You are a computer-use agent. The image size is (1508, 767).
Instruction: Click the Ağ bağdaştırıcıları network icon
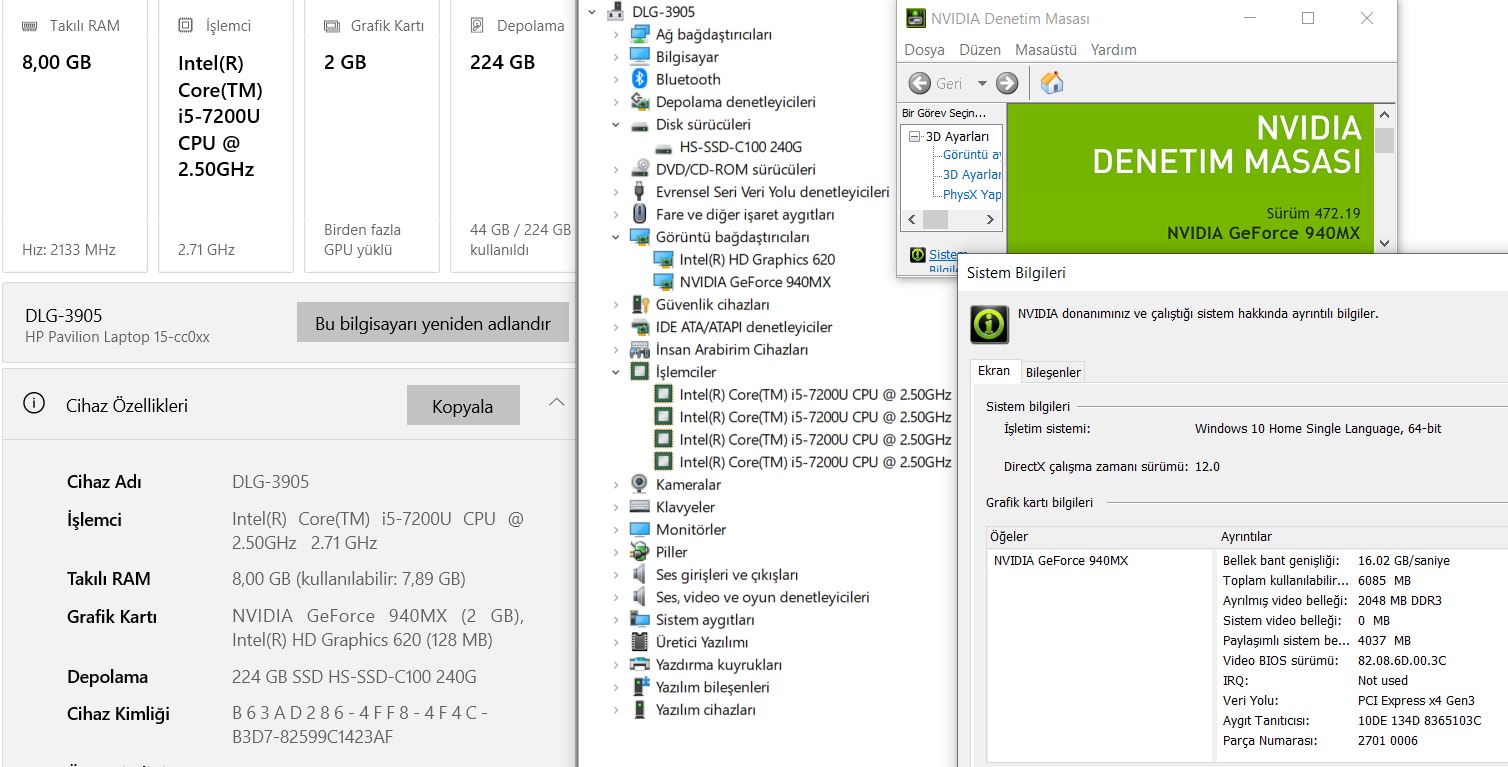pos(640,34)
